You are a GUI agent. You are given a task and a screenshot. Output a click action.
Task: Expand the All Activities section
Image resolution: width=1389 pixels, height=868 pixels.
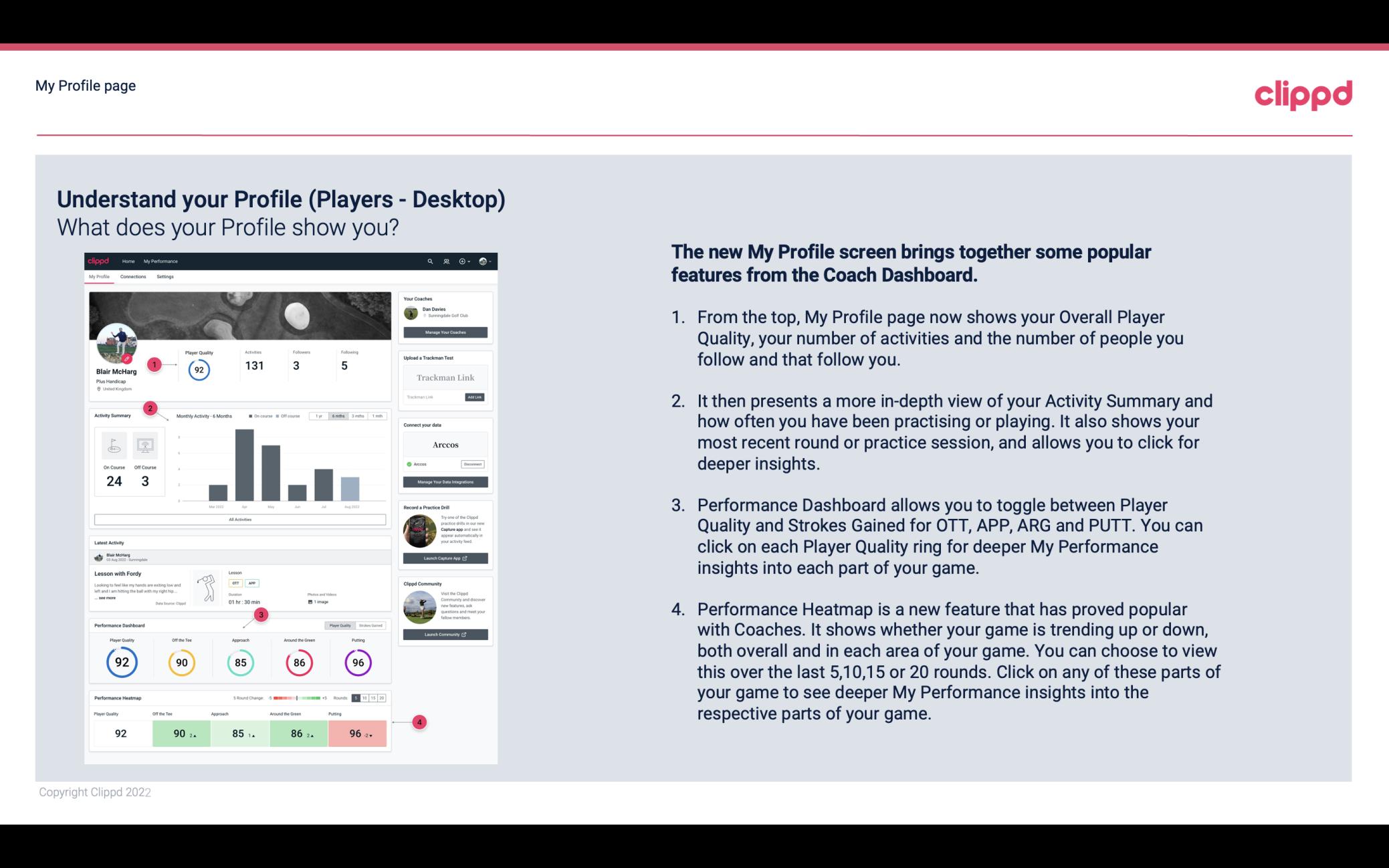[239, 519]
